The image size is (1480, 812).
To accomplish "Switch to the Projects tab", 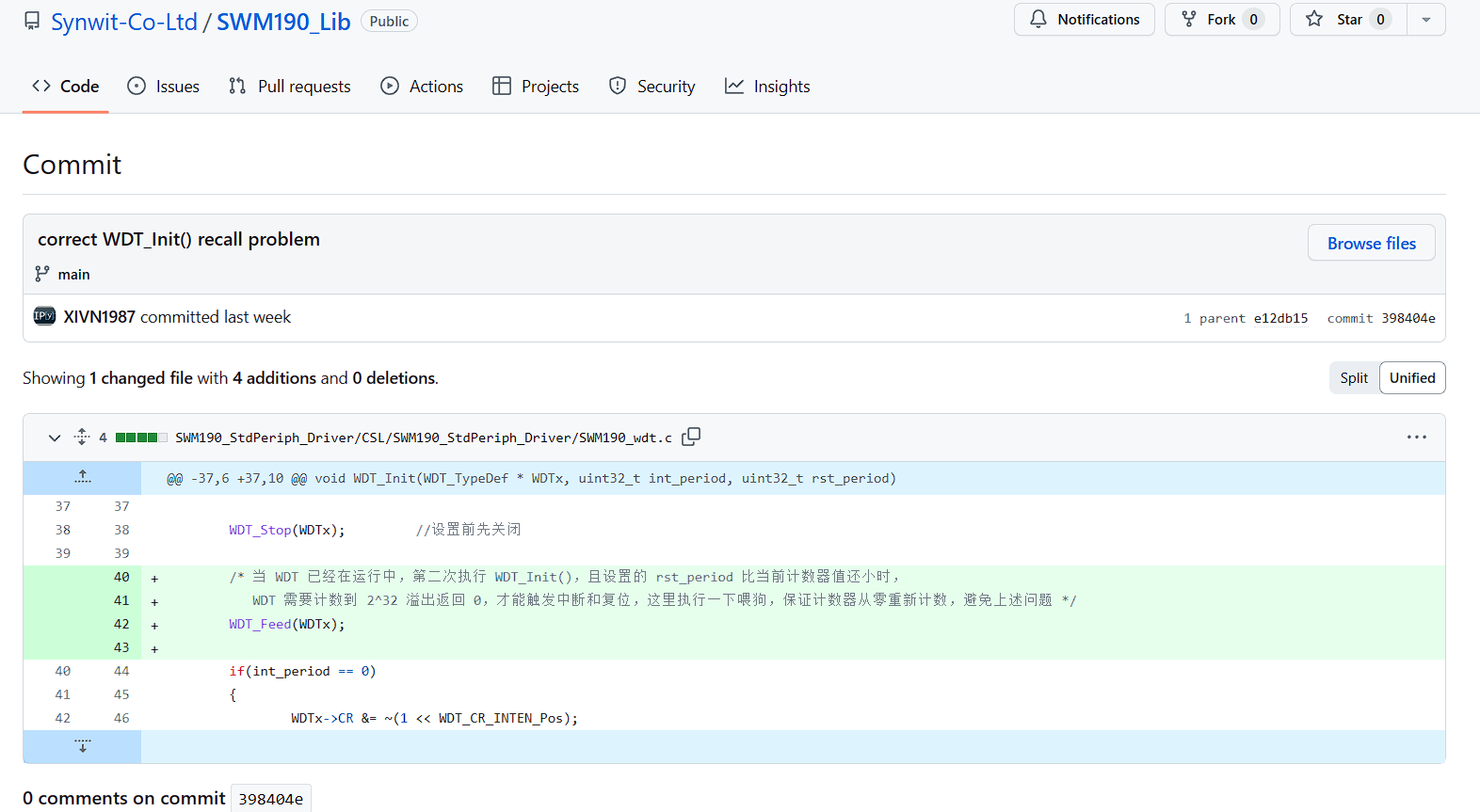I will [536, 87].
